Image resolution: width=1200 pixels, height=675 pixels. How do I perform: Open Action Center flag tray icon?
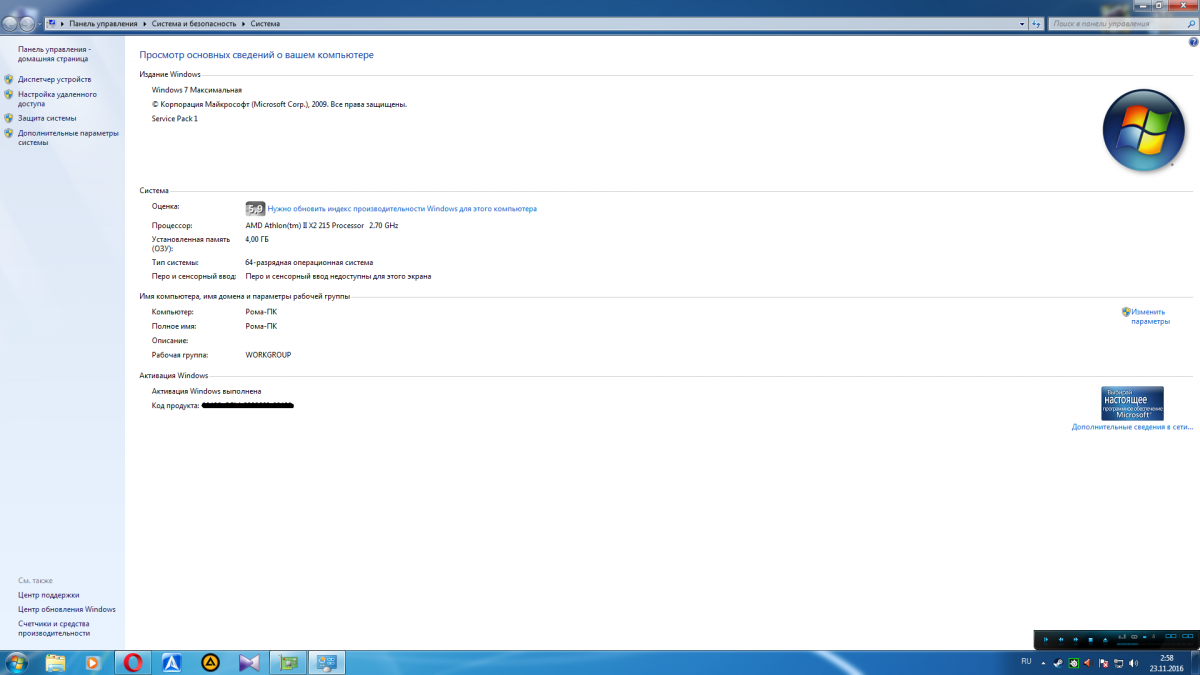(1104, 663)
